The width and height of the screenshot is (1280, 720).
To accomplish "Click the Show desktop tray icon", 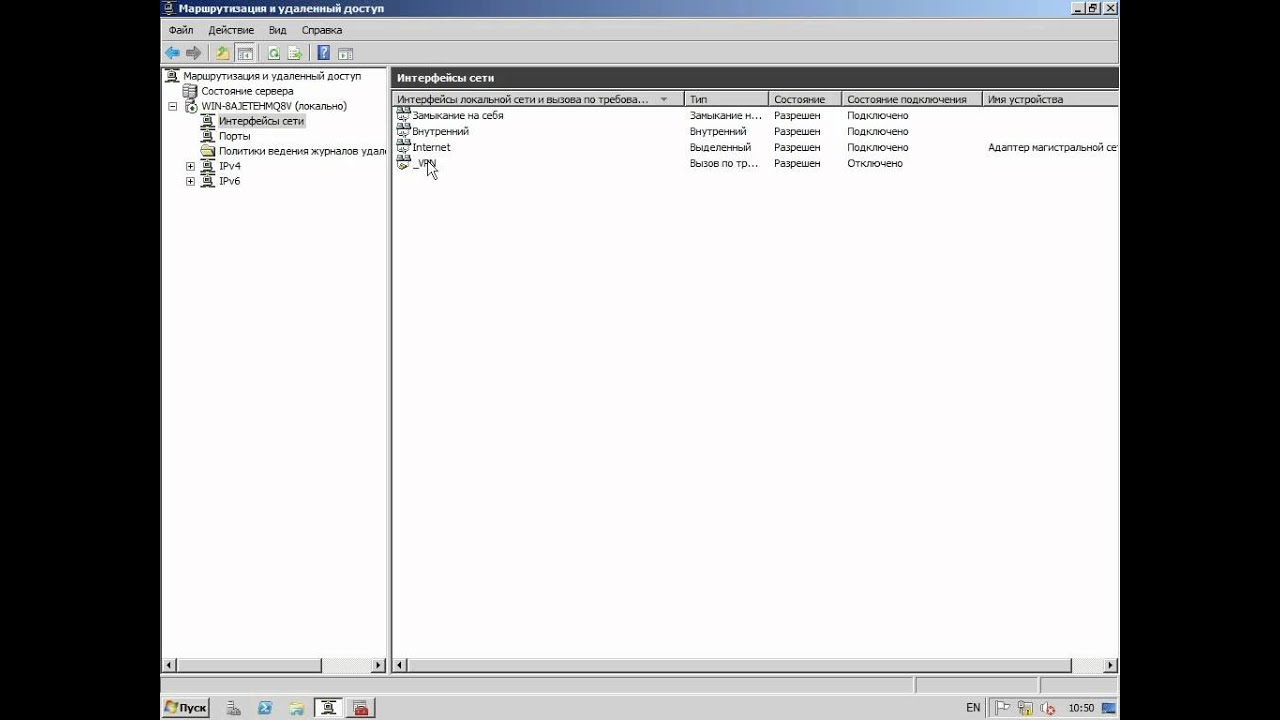I will (x=1108, y=708).
